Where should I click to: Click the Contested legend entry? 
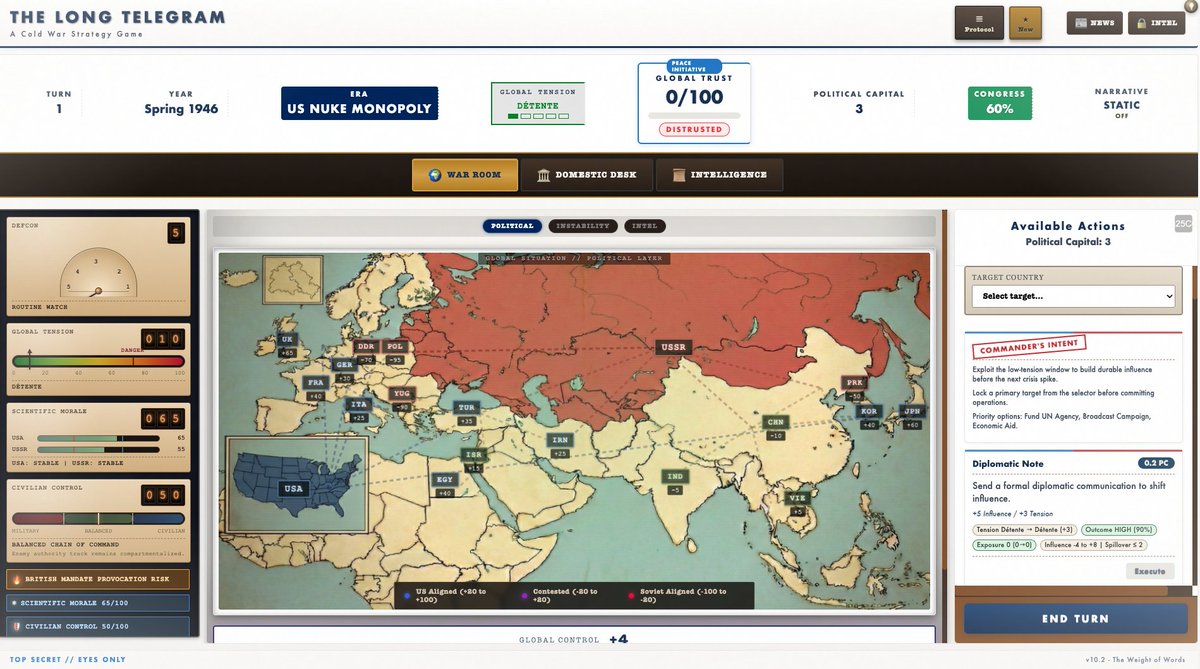[564, 595]
